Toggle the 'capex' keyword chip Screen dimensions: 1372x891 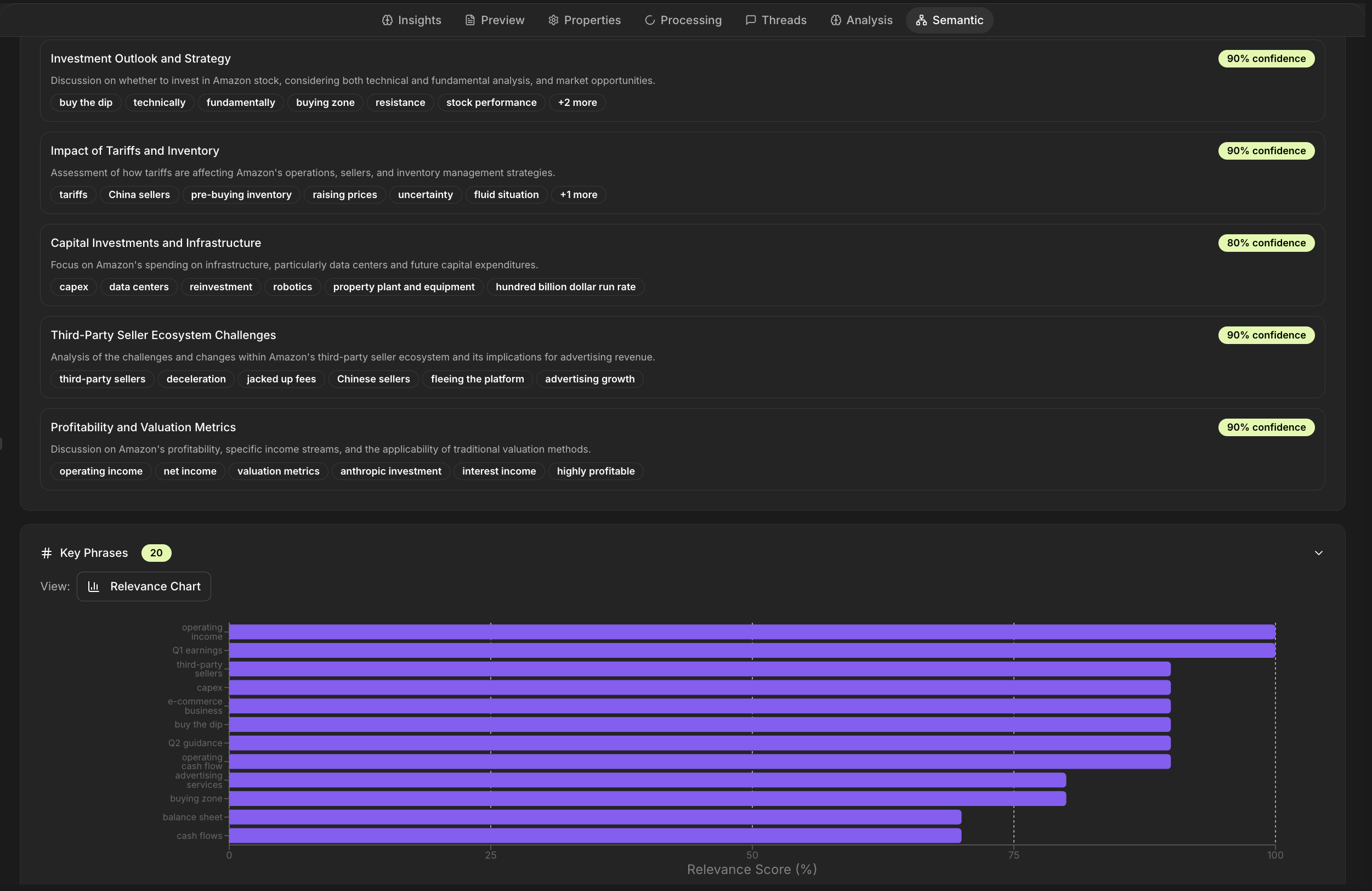73,286
